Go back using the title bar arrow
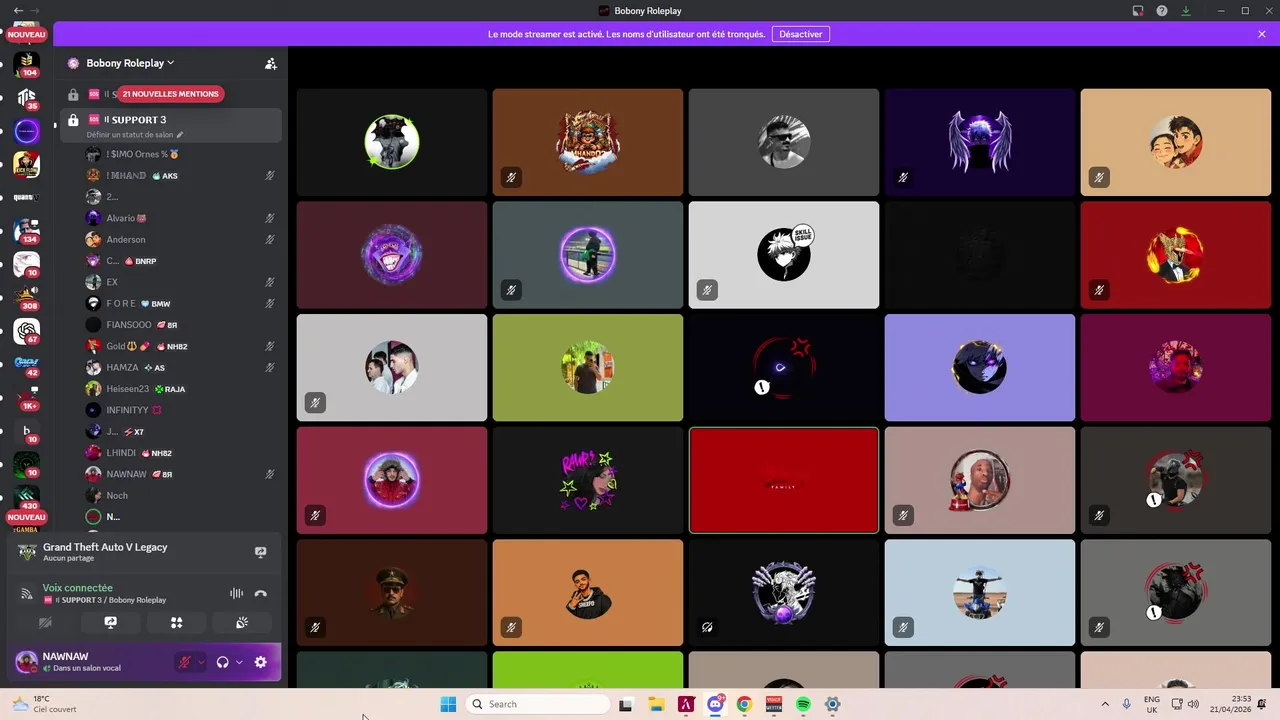This screenshot has width=1280, height=720. point(17,11)
